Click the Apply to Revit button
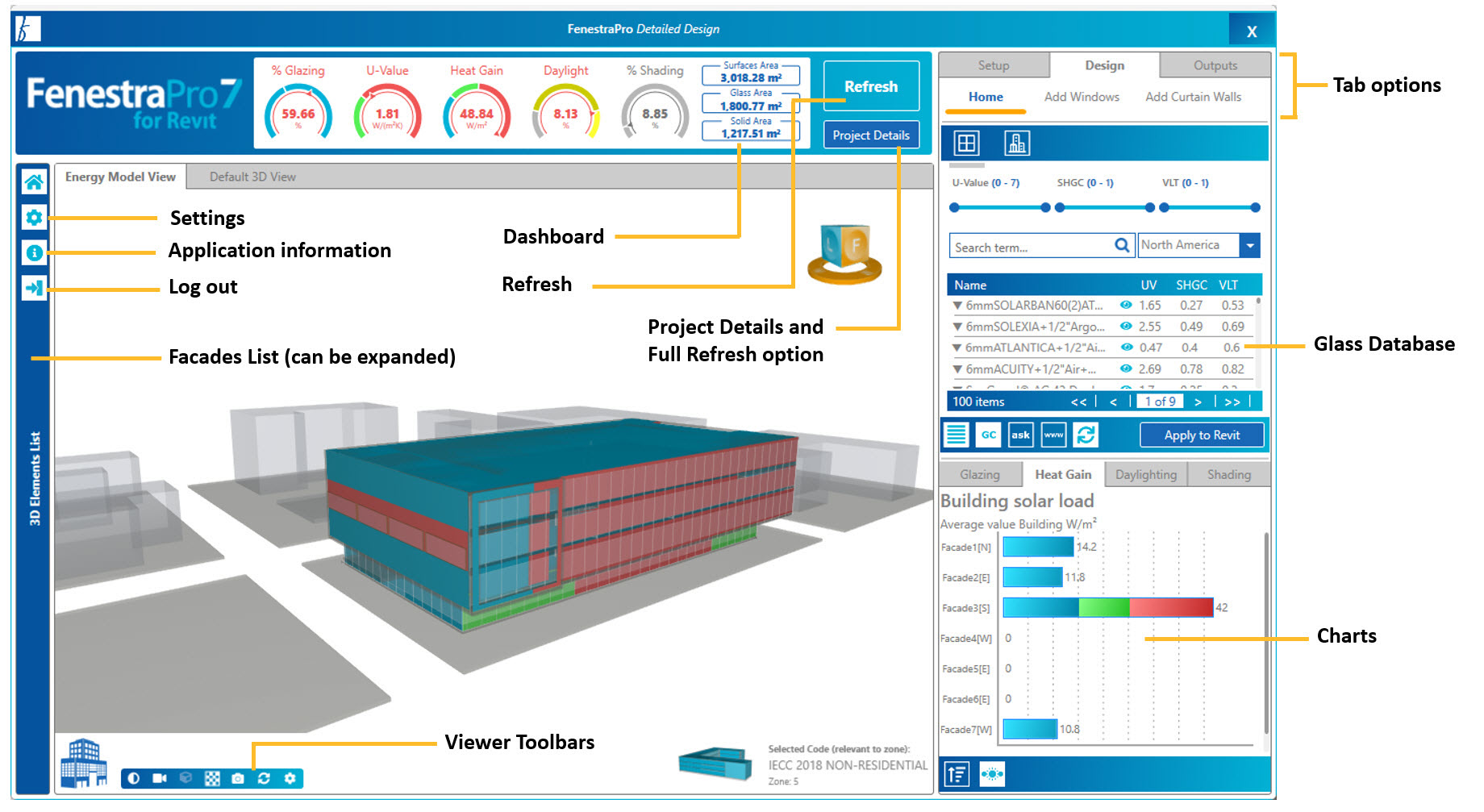Image resolution: width=1484 pixels, height=812 pixels. pyautogui.click(x=1202, y=435)
